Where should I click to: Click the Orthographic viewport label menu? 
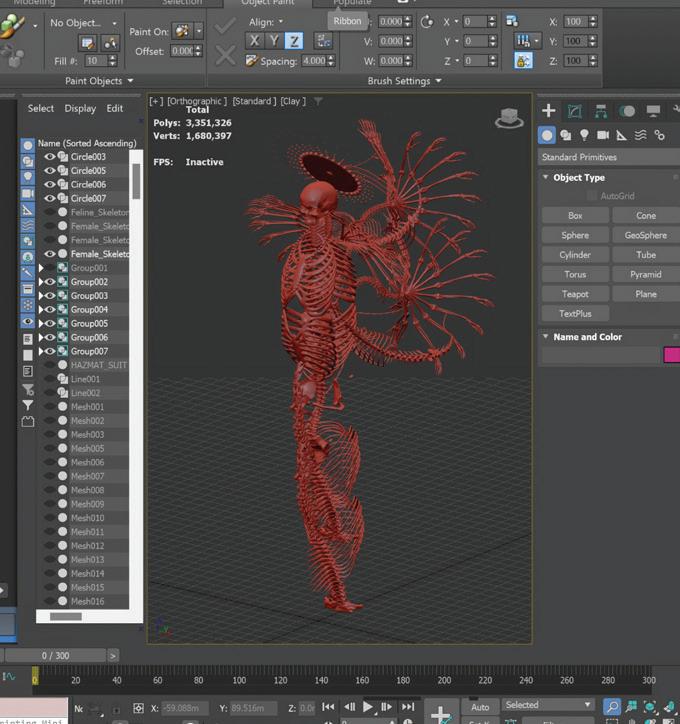click(x=196, y=101)
